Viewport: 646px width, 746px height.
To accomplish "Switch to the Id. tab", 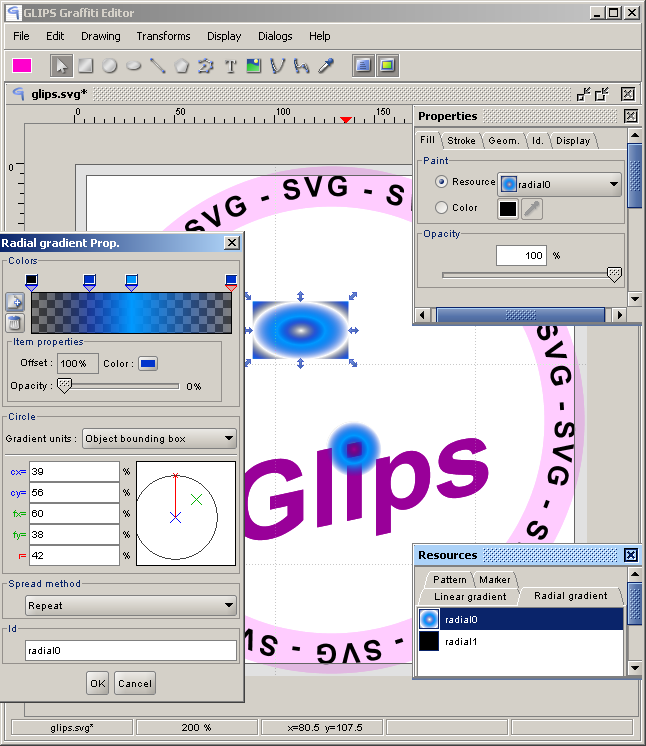I will coord(538,141).
